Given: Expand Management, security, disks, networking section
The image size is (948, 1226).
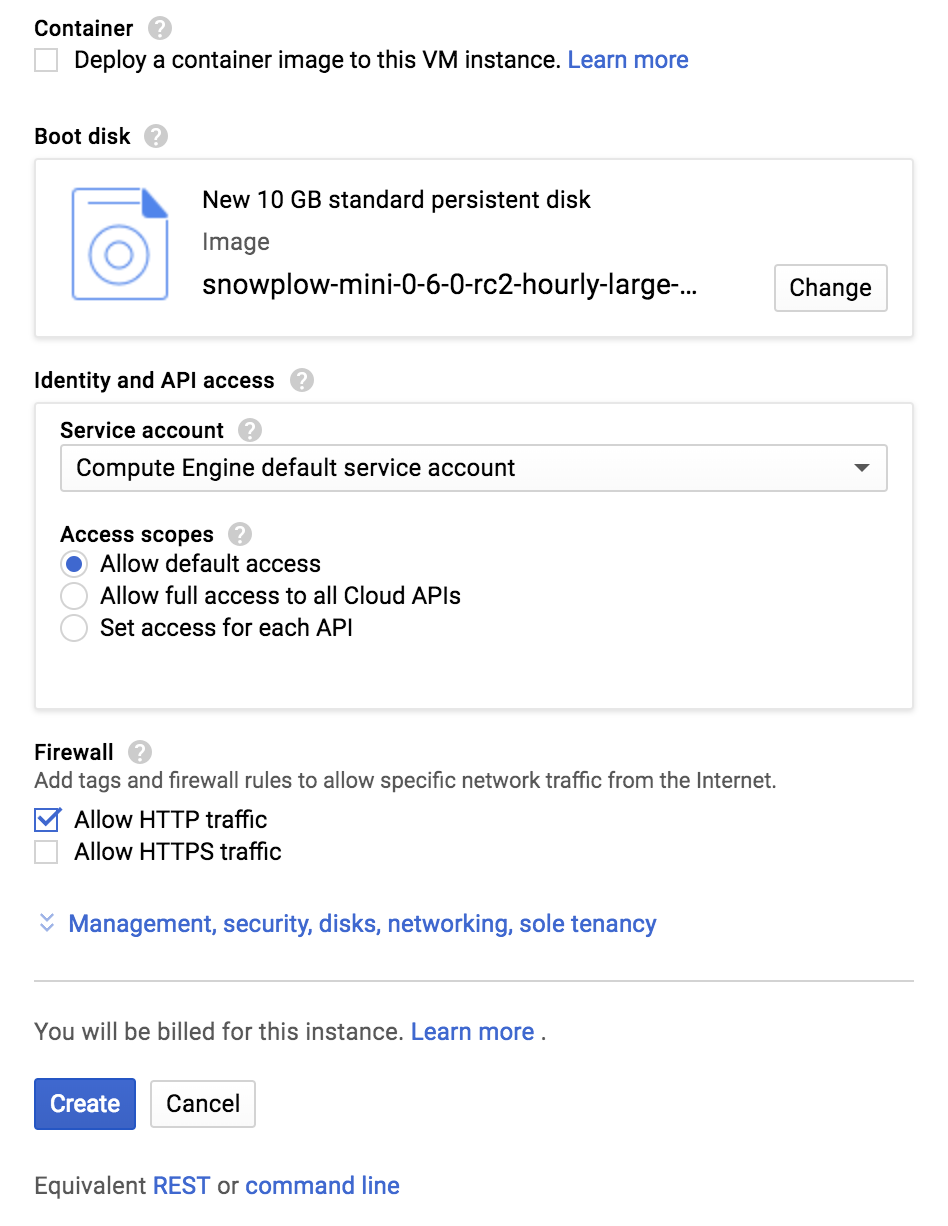Looking at the screenshot, I should point(362,923).
